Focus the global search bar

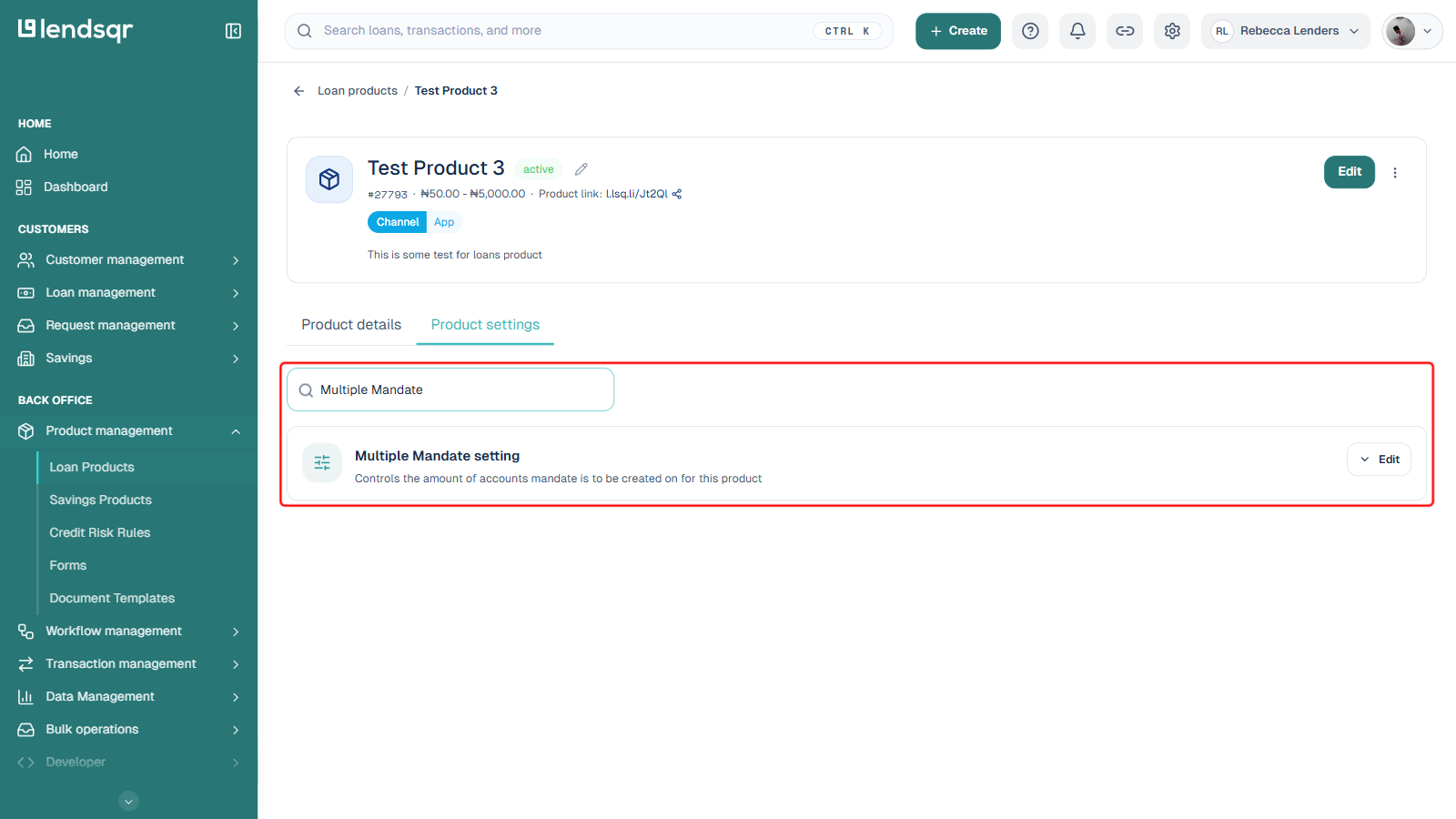[590, 31]
